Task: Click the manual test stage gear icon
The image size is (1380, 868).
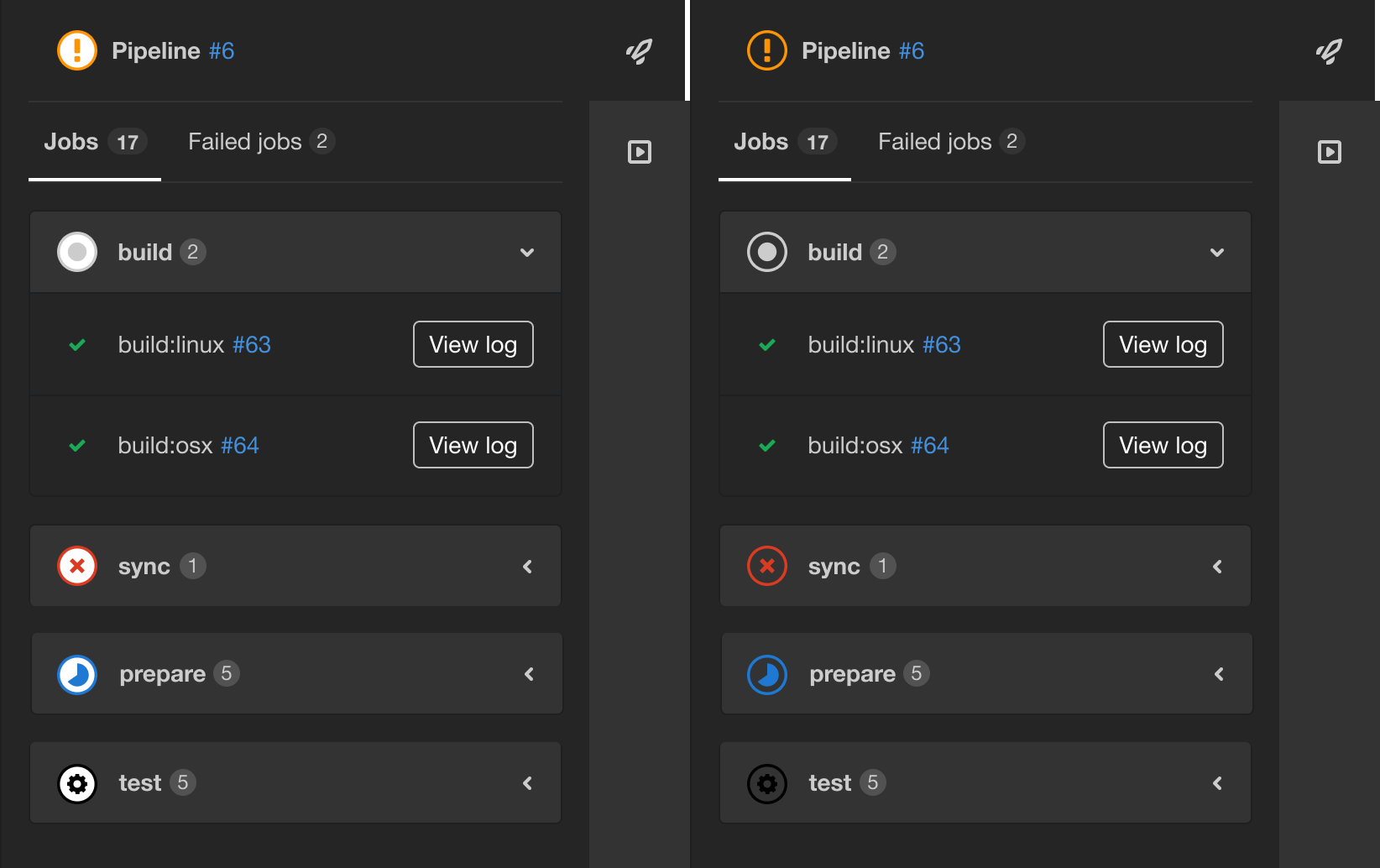Action: [x=77, y=782]
